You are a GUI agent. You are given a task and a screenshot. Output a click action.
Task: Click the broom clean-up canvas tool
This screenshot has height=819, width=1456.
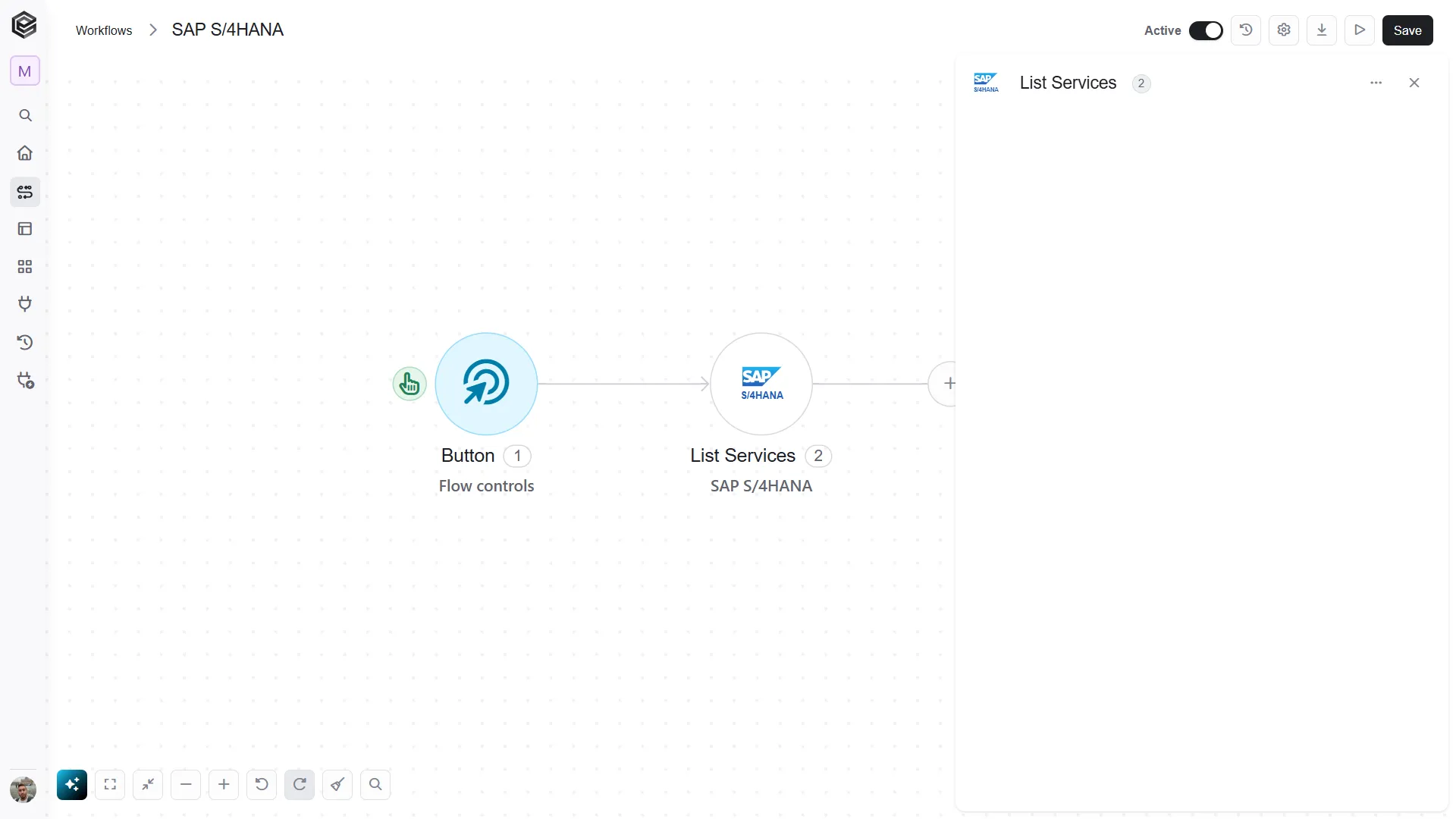coord(337,785)
